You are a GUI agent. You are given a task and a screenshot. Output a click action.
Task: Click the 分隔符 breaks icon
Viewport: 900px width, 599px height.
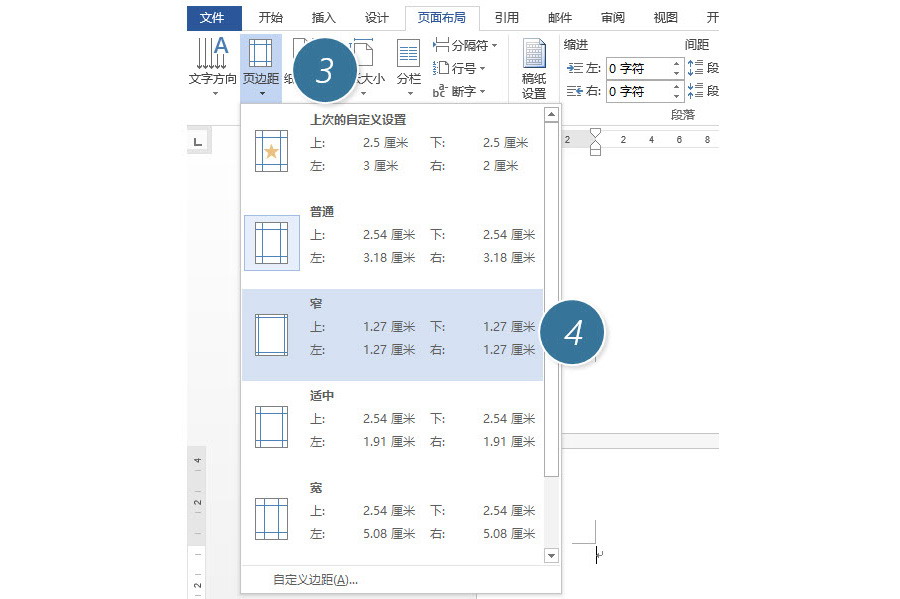click(x=441, y=45)
